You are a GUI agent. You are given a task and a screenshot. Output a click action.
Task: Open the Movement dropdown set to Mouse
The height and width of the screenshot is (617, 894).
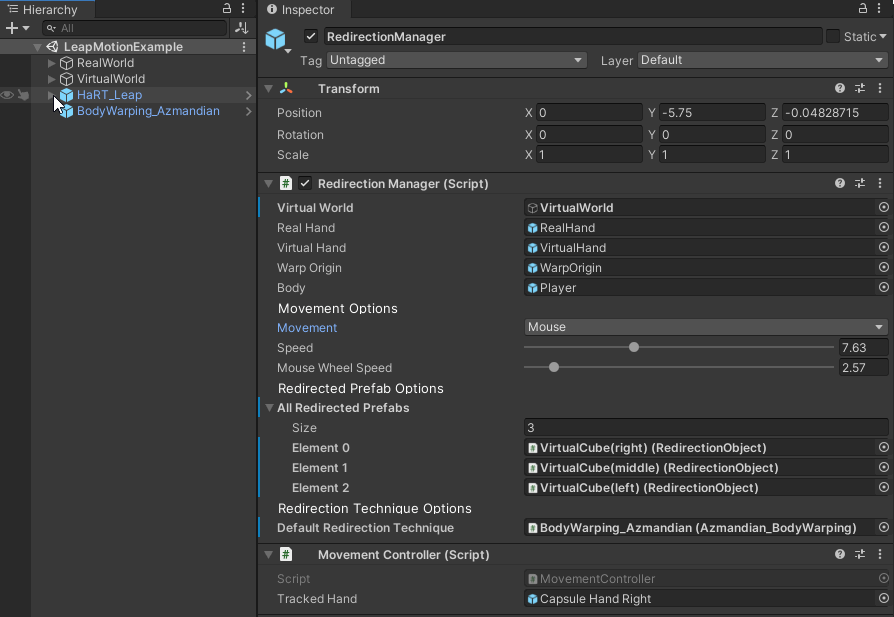pyautogui.click(x=705, y=327)
